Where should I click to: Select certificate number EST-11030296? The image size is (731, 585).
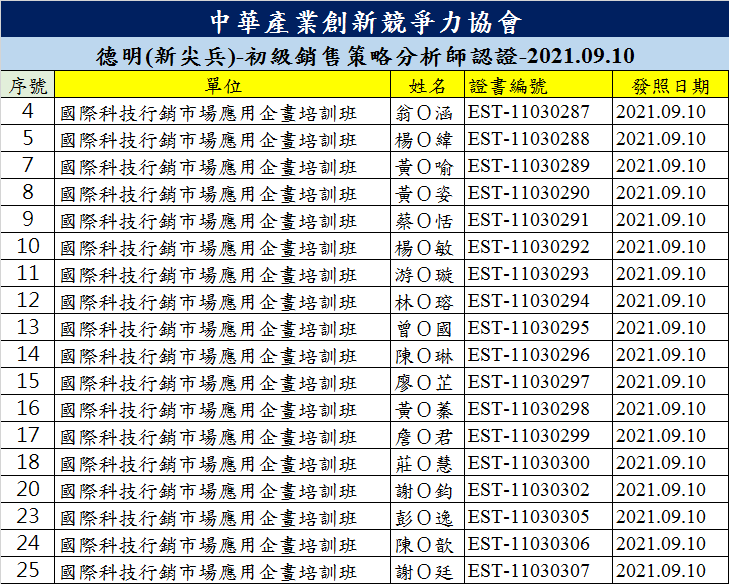coord(529,355)
